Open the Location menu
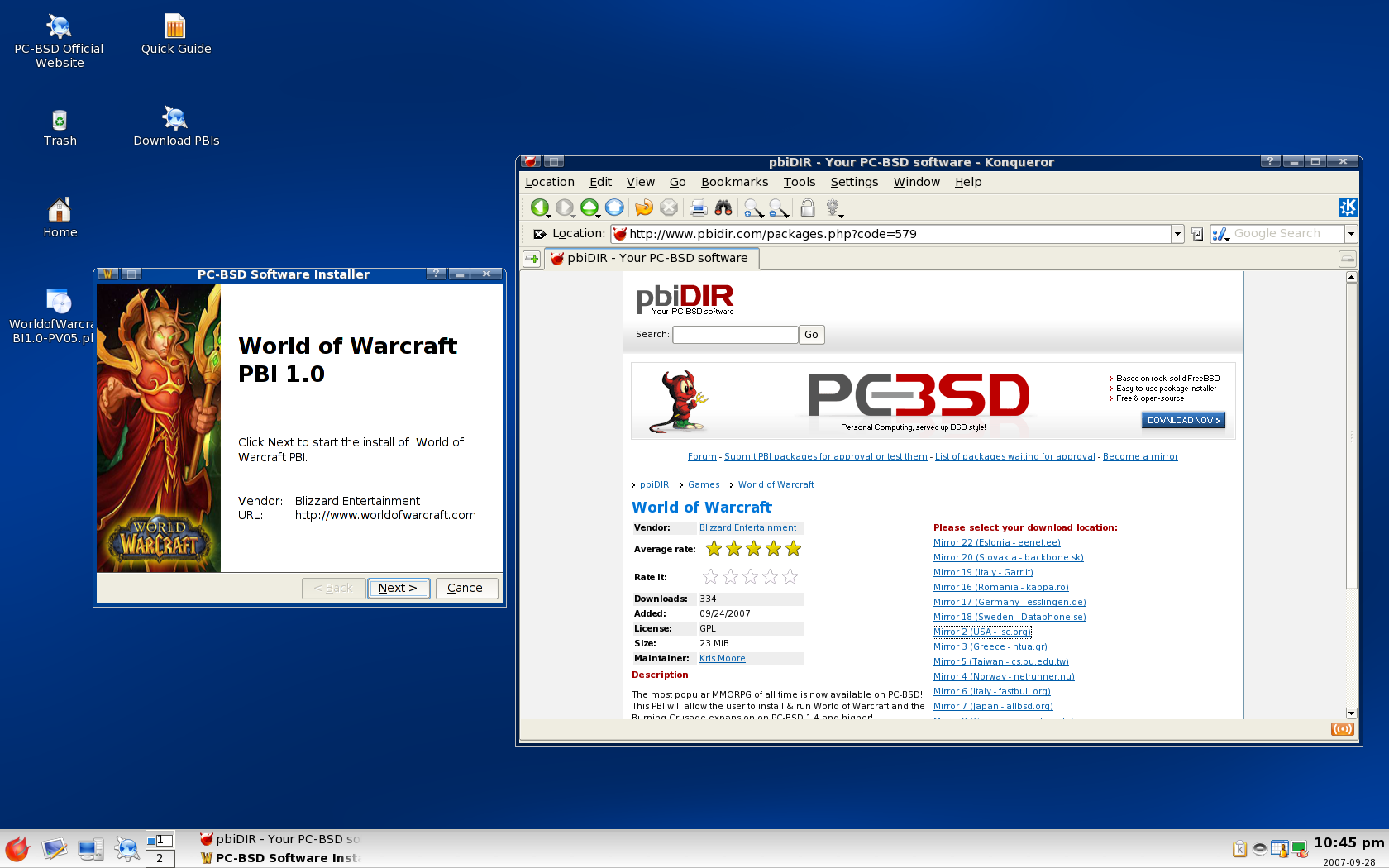This screenshot has height=868, width=1389. [x=550, y=182]
